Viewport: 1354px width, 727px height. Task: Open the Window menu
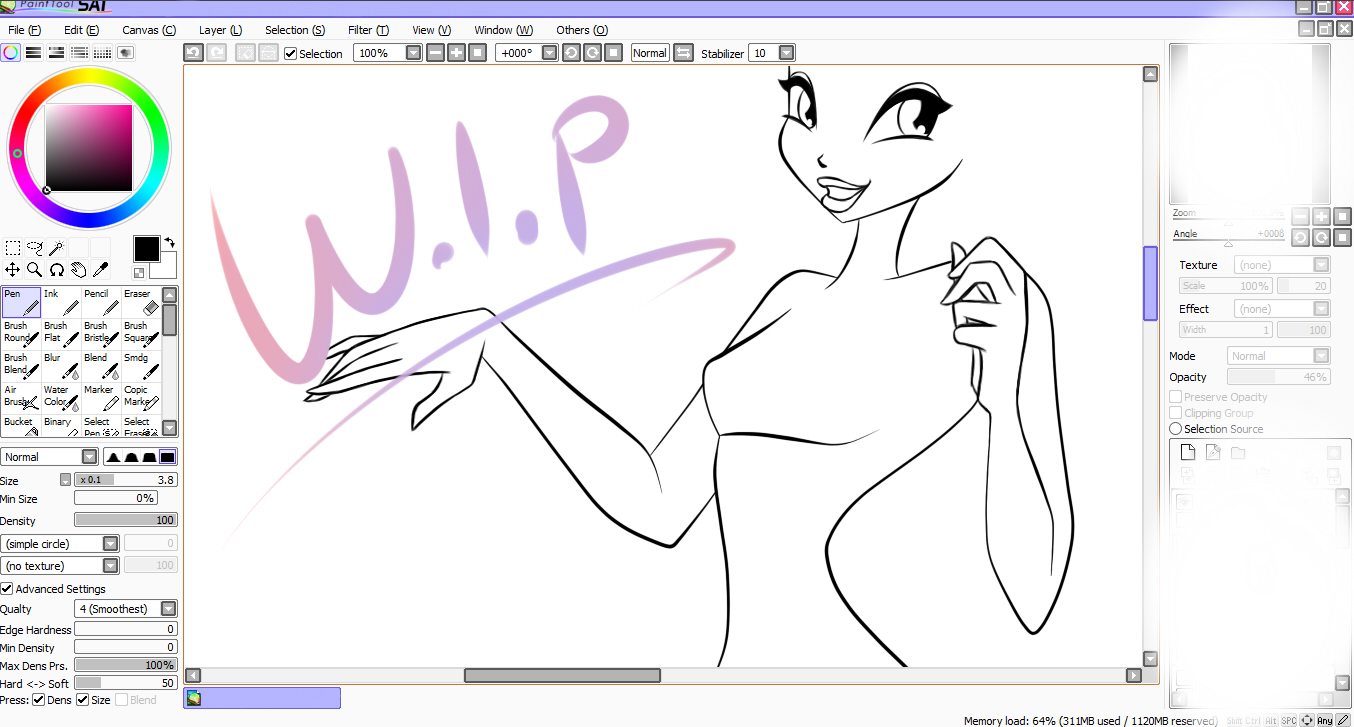[x=503, y=30]
